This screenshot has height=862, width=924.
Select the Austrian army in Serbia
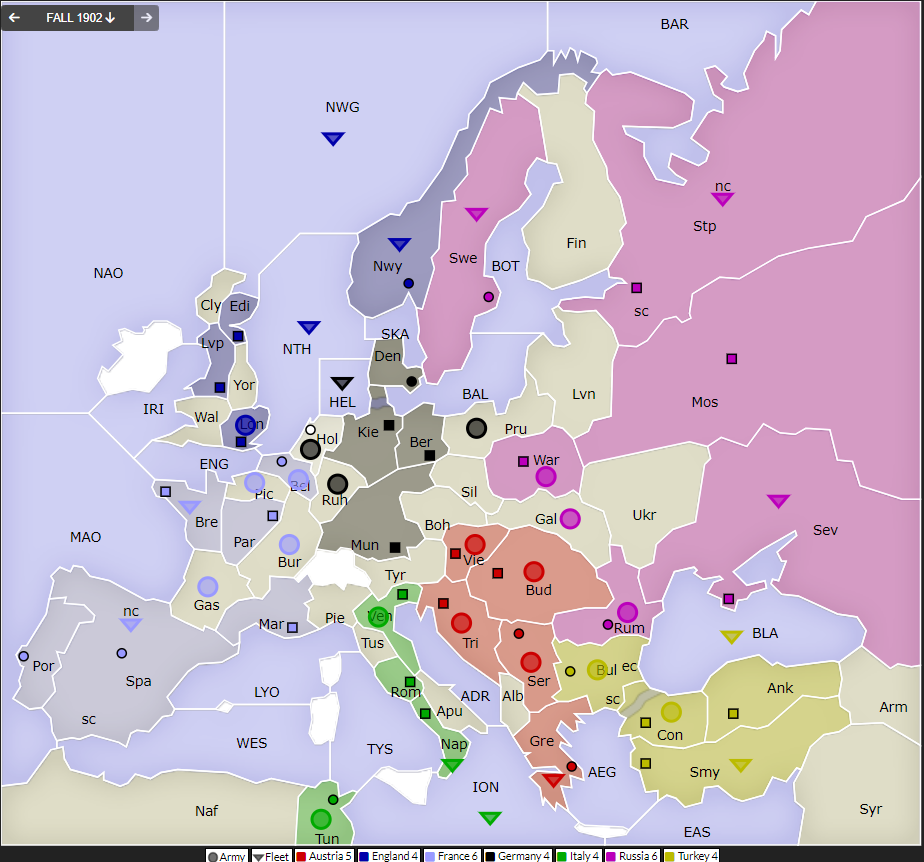click(531, 662)
